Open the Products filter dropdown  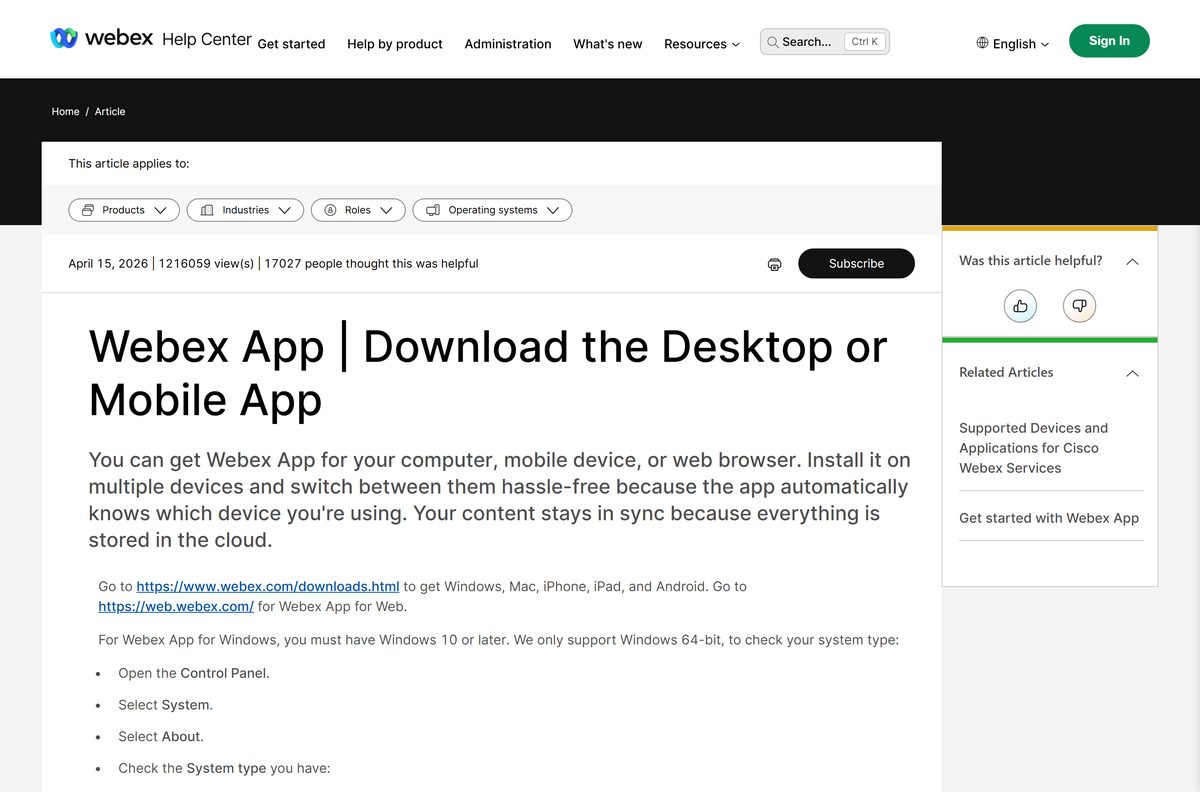click(124, 210)
